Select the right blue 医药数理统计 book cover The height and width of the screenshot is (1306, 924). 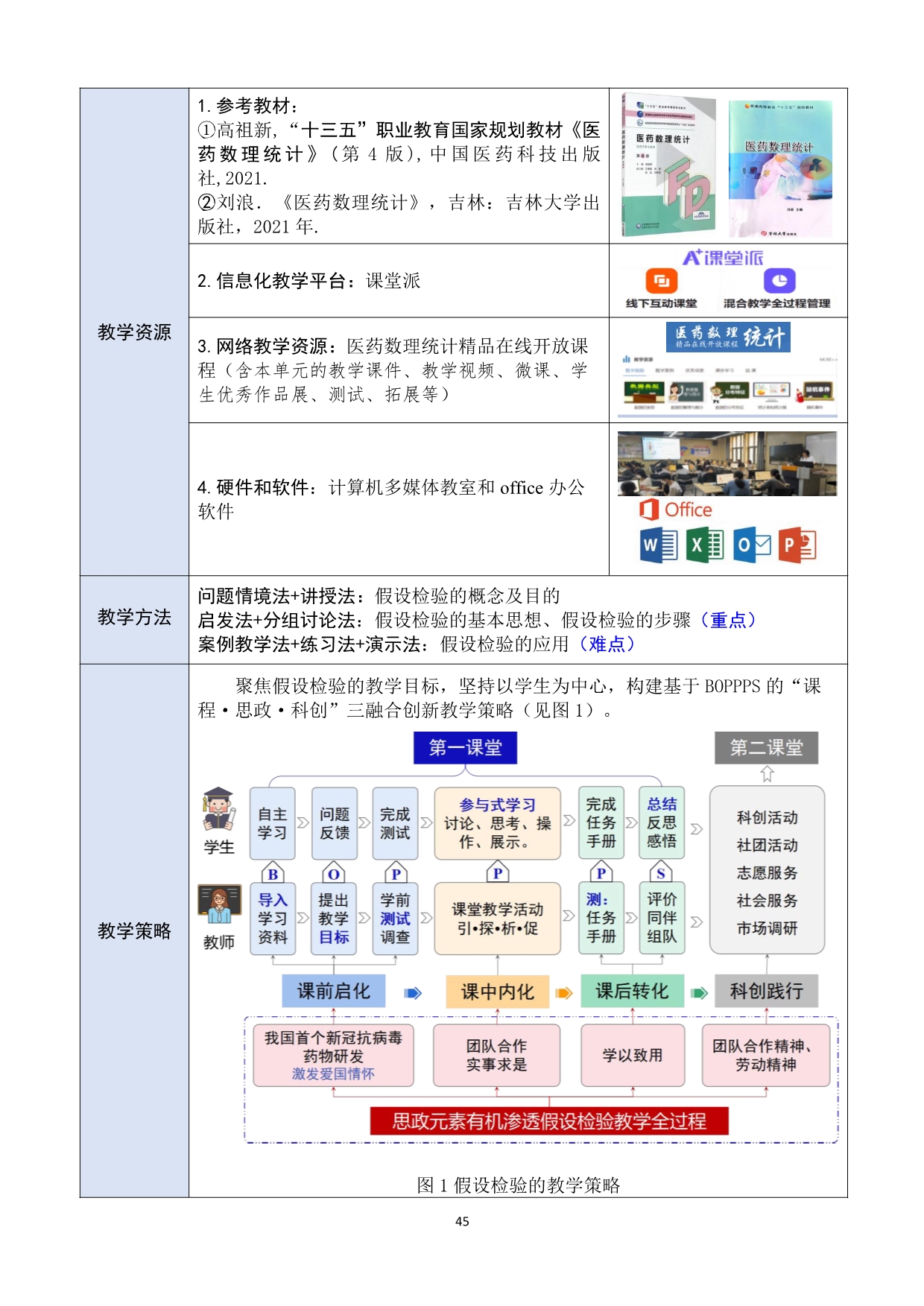[x=779, y=168]
